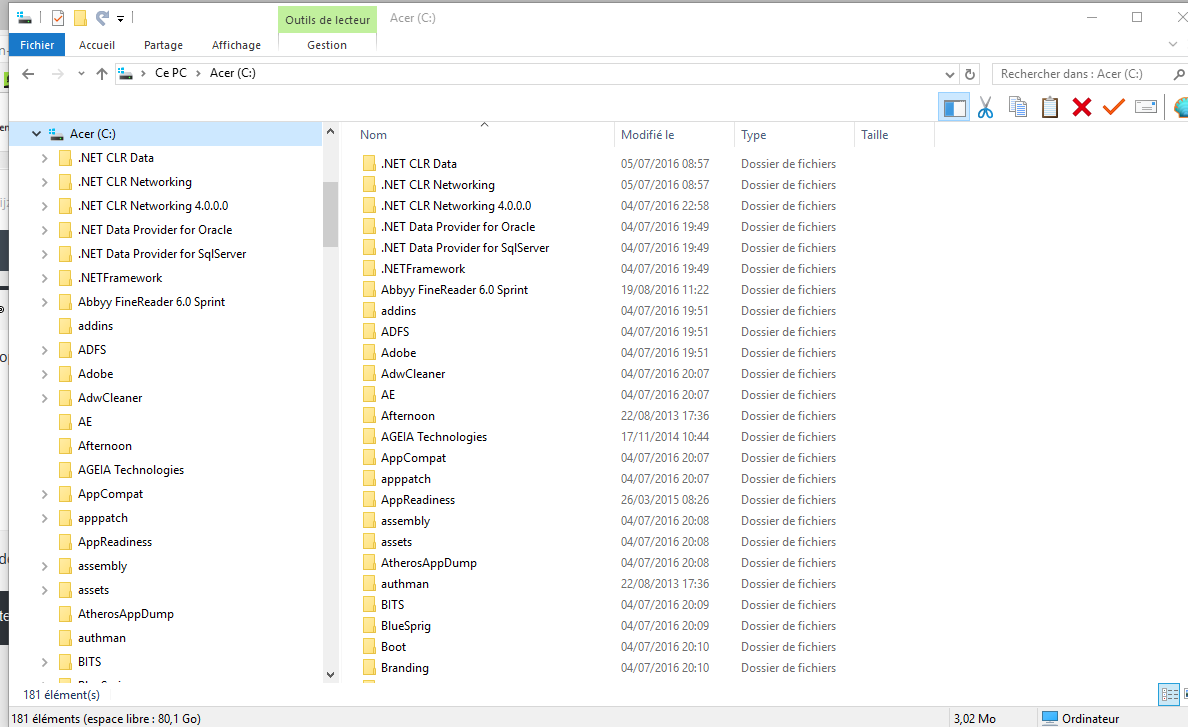Expand the Adobe tree node
This screenshot has height=727, width=1188.
coord(44,374)
